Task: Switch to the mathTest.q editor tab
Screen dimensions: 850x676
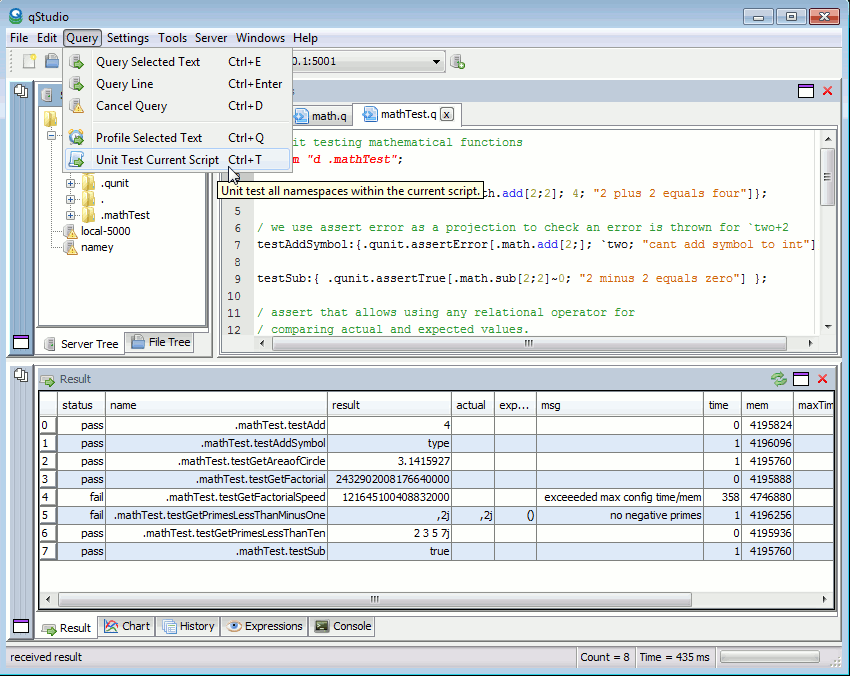Action: (407, 114)
